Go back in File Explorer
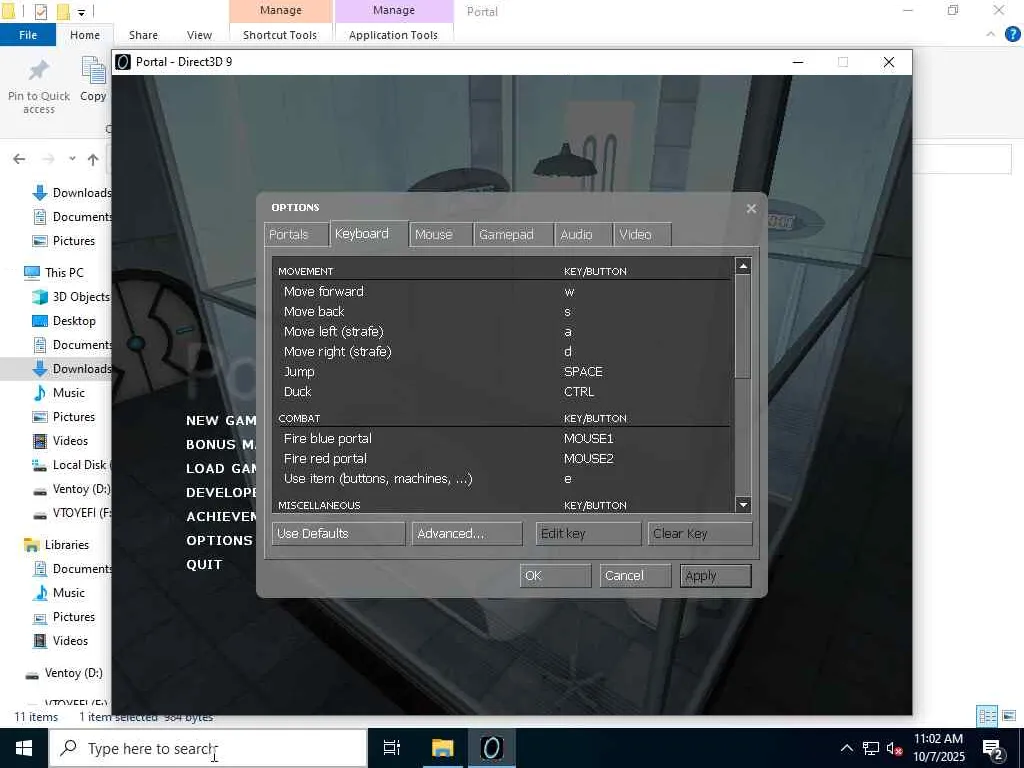This screenshot has height=768, width=1024. tap(19, 159)
